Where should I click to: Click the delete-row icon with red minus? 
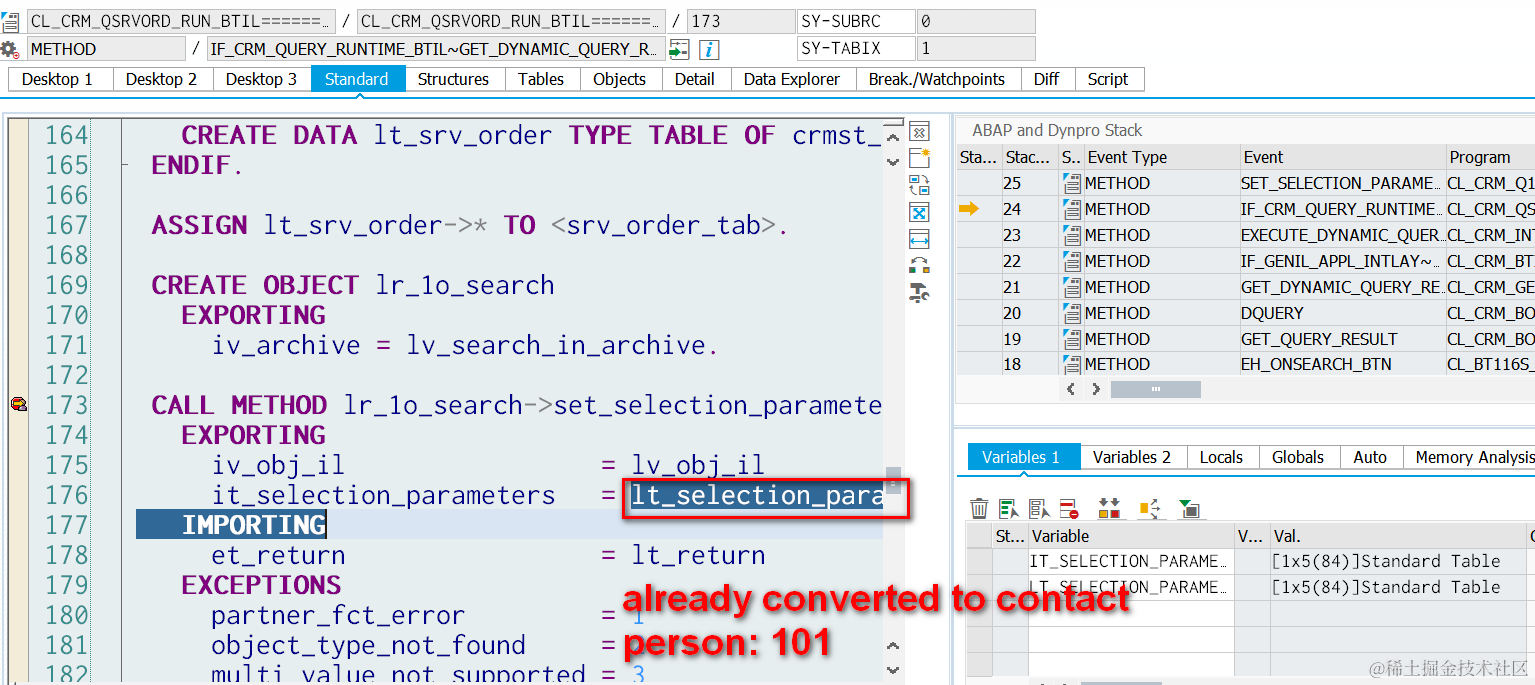point(1069,509)
